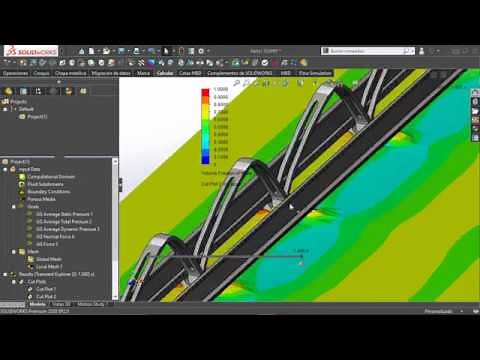The height and width of the screenshot is (360, 480).
Task: Click the SolidWorks logo menu
Action: (32, 51)
